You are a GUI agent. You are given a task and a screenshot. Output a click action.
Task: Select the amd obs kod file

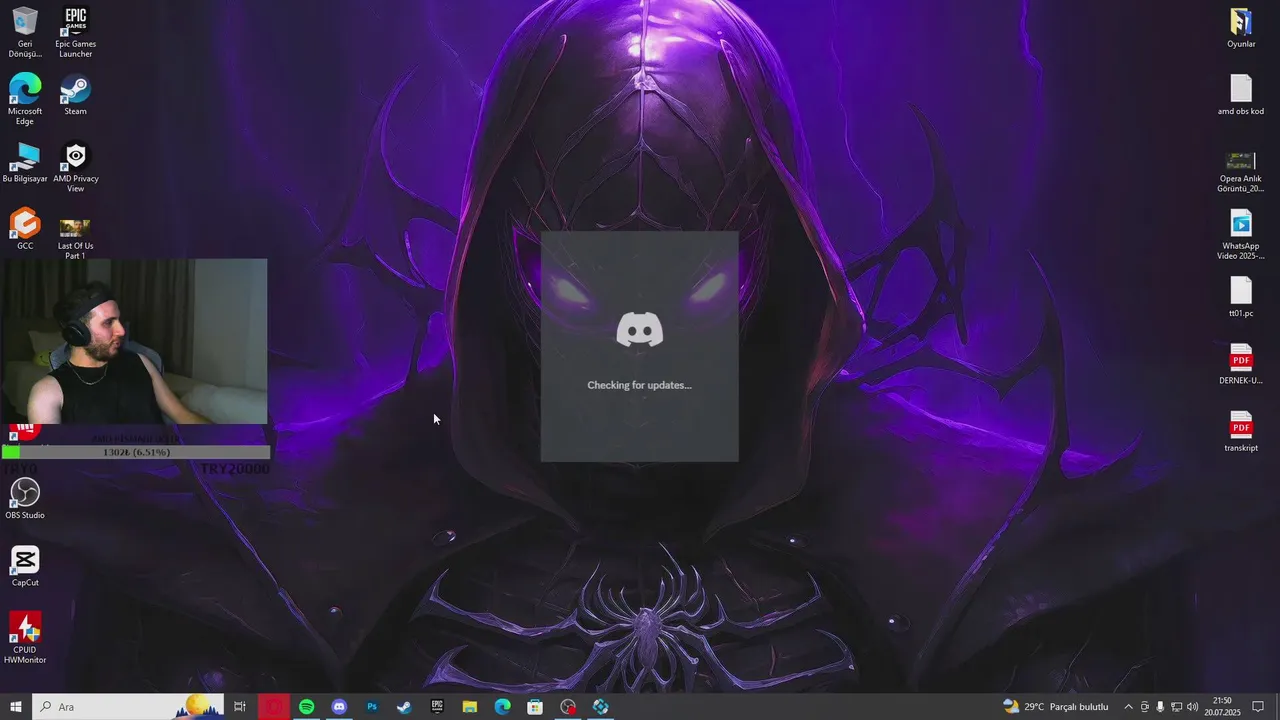(x=1241, y=95)
